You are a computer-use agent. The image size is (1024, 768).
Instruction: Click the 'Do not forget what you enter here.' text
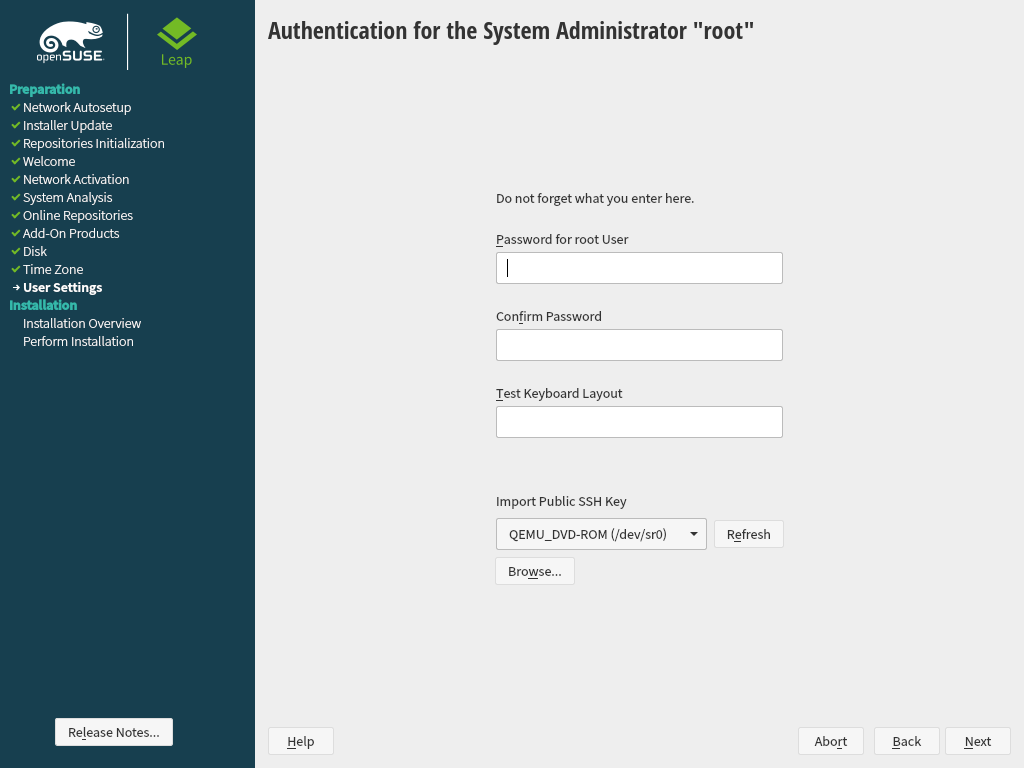(x=595, y=199)
